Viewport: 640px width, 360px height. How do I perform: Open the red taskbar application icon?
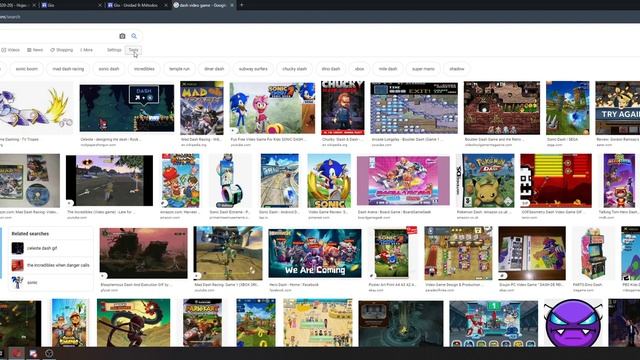click(x=17, y=353)
